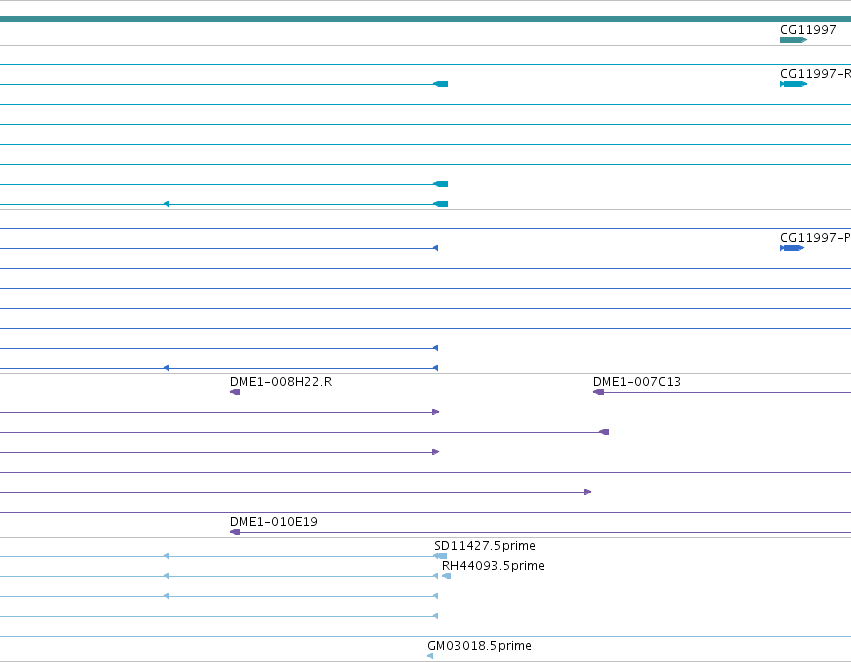The width and height of the screenshot is (851, 662).
Task: Select the GM03018.5prime EST label
Action: (479, 646)
